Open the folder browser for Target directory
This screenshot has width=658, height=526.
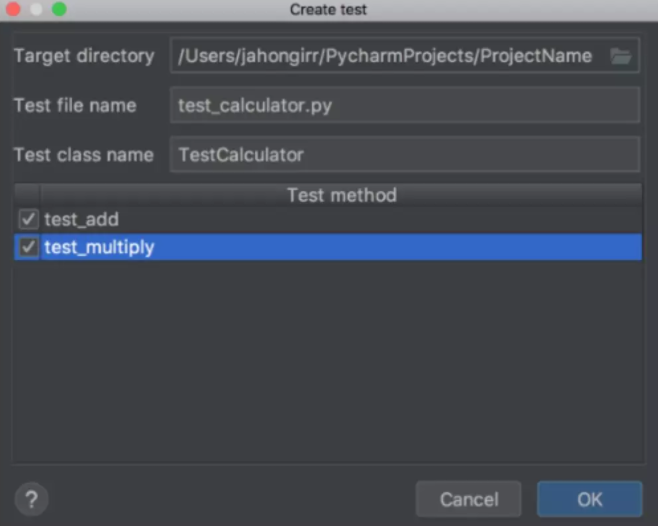[621, 56]
